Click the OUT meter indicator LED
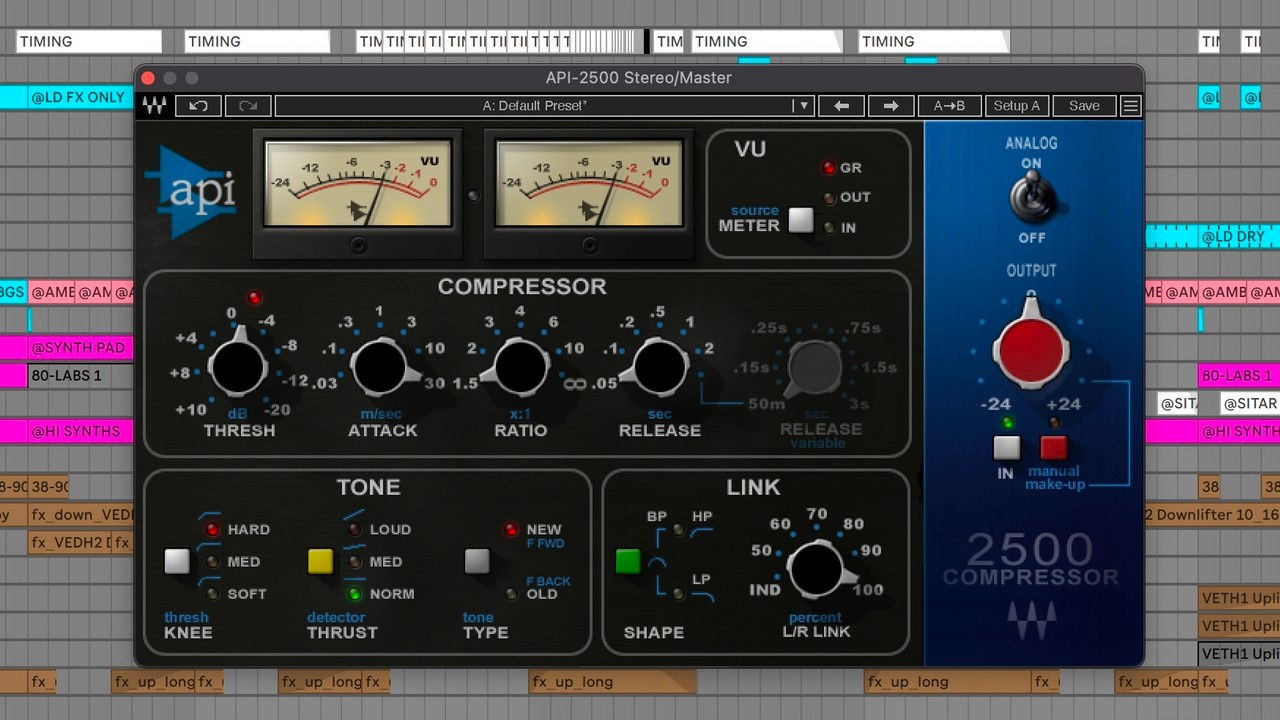Viewport: 1280px width, 720px height. [x=829, y=198]
